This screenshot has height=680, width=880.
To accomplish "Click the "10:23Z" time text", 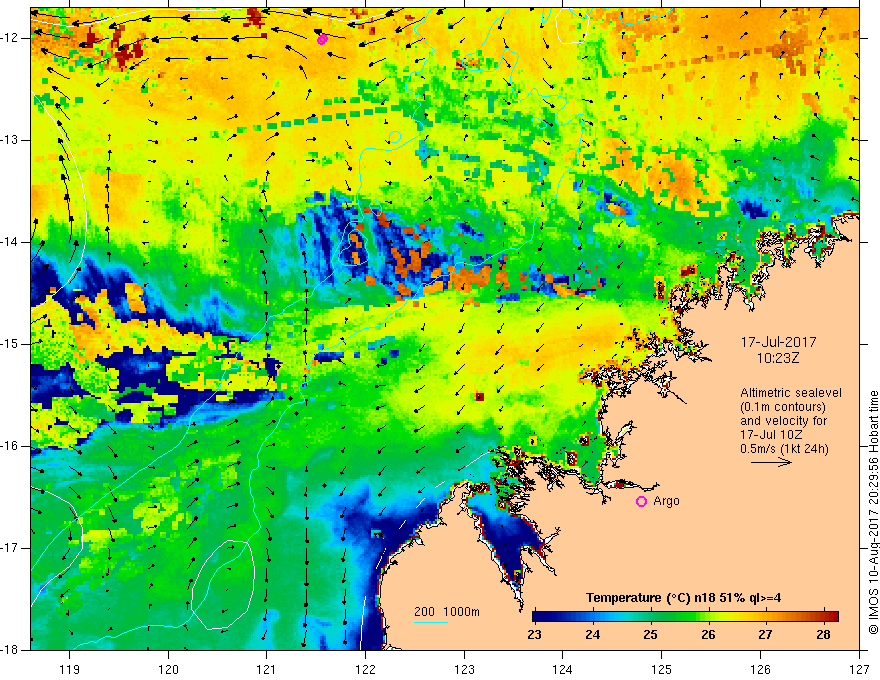I will point(778,358).
